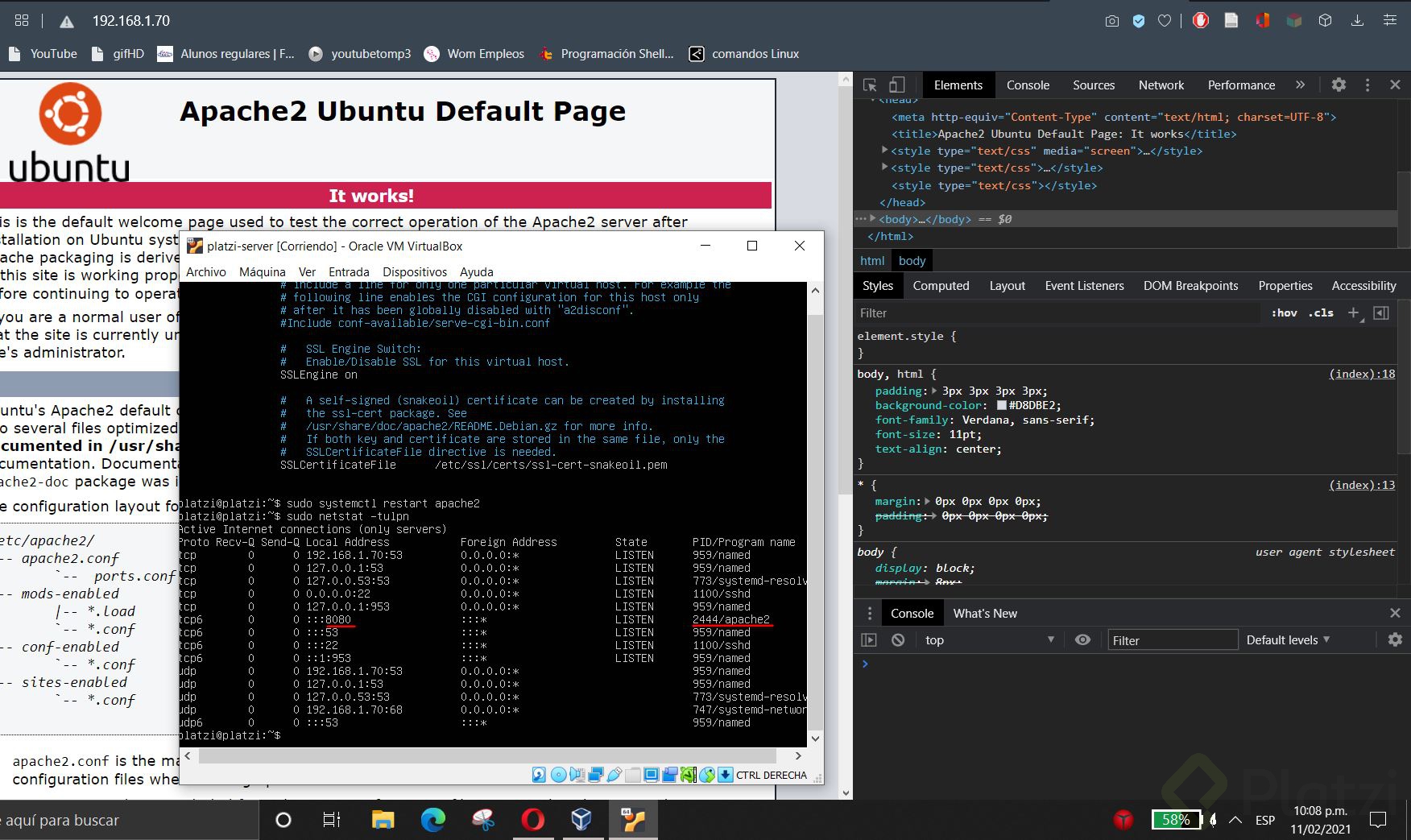Clear the console icon
Viewport: 1411px width, 840px height.
pos(898,639)
